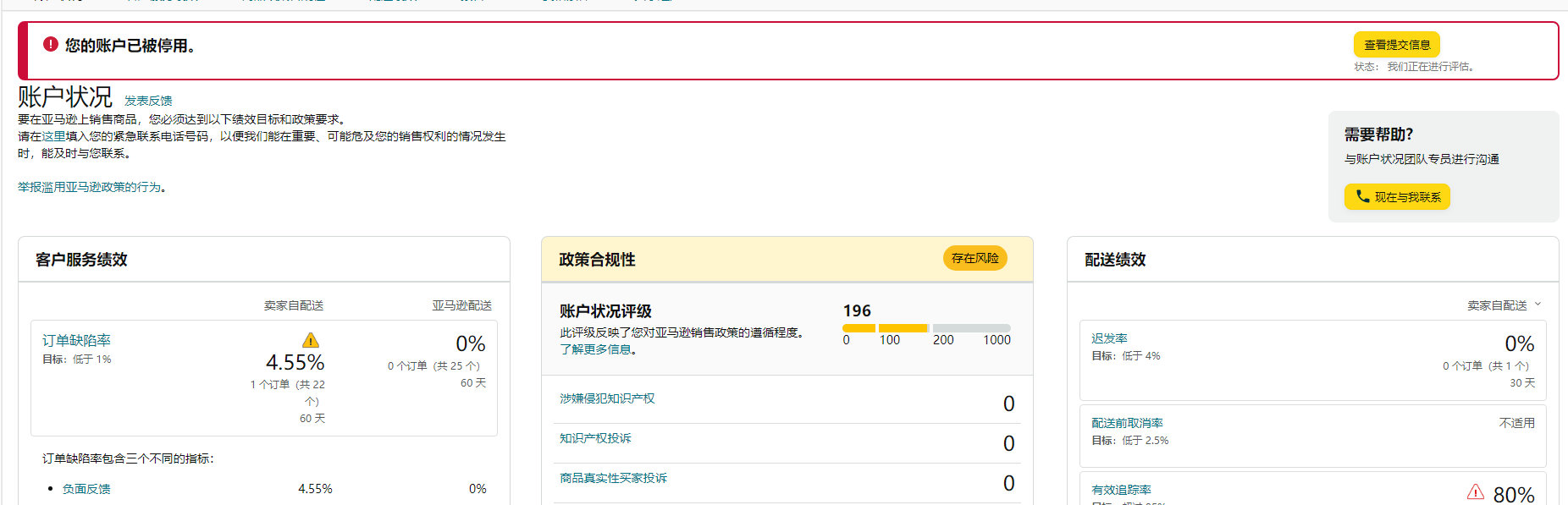Click the 与账户状况团队专员进行沟通 text
This screenshot has height=505, width=1568.
[1422, 159]
